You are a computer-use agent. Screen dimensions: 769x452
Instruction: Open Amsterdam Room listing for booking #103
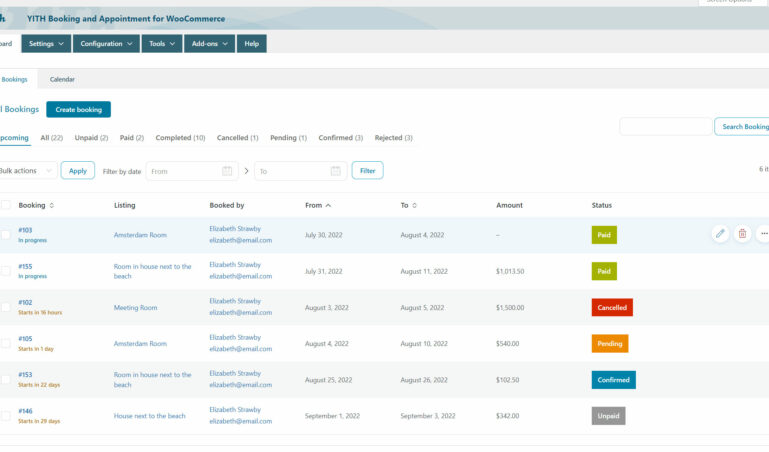coord(140,235)
